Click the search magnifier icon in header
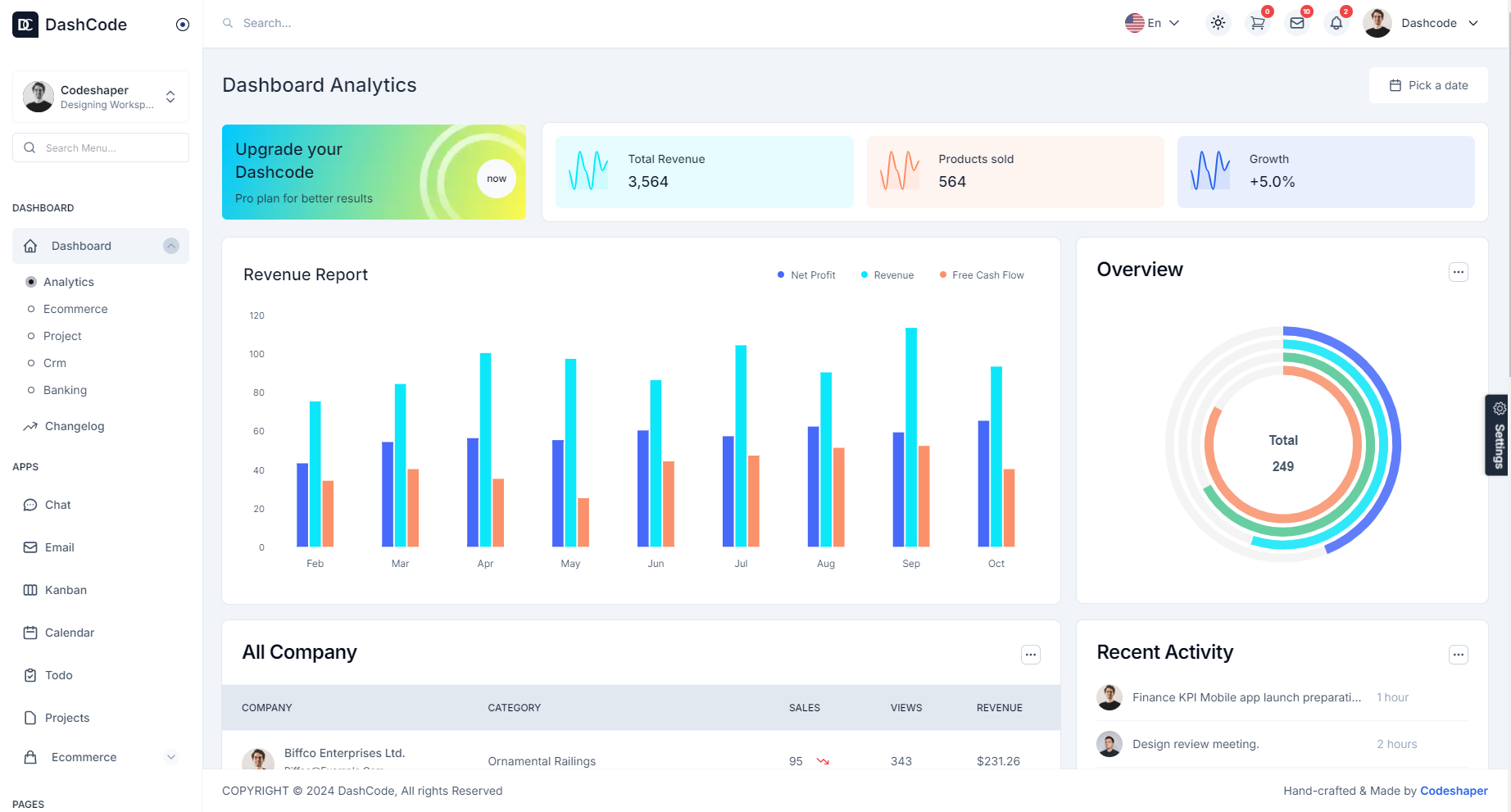Viewport: 1511px width, 812px height. pyautogui.click(x=228, y=23)
